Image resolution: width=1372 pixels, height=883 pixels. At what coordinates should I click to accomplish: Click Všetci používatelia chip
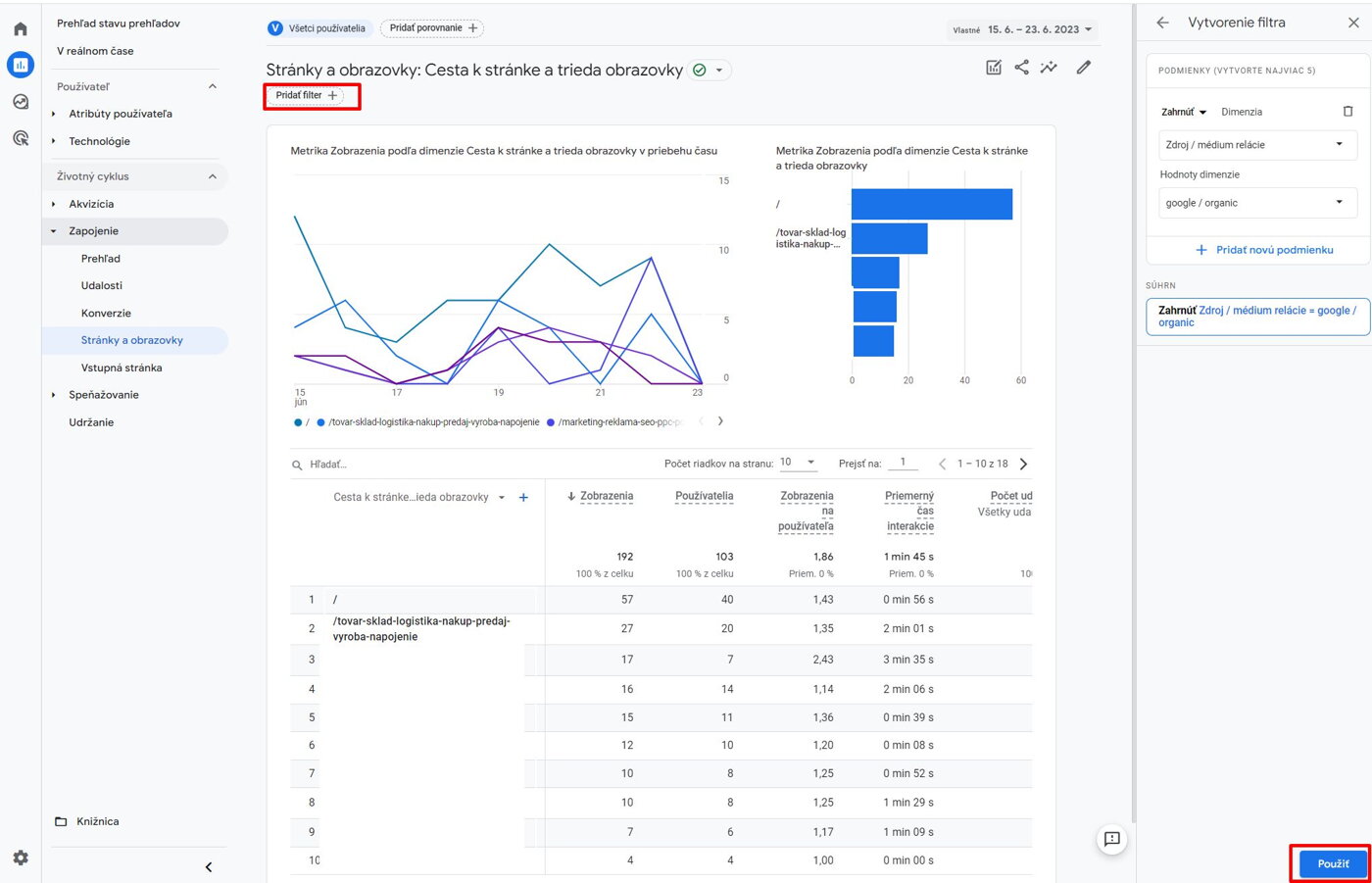tap(318, 28)
